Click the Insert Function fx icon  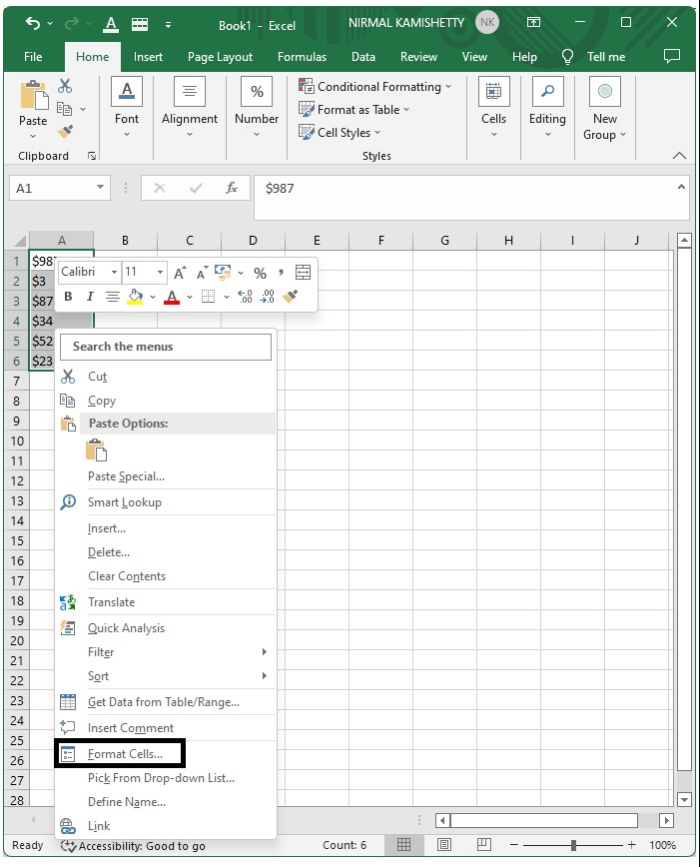(x=231, y=188)
